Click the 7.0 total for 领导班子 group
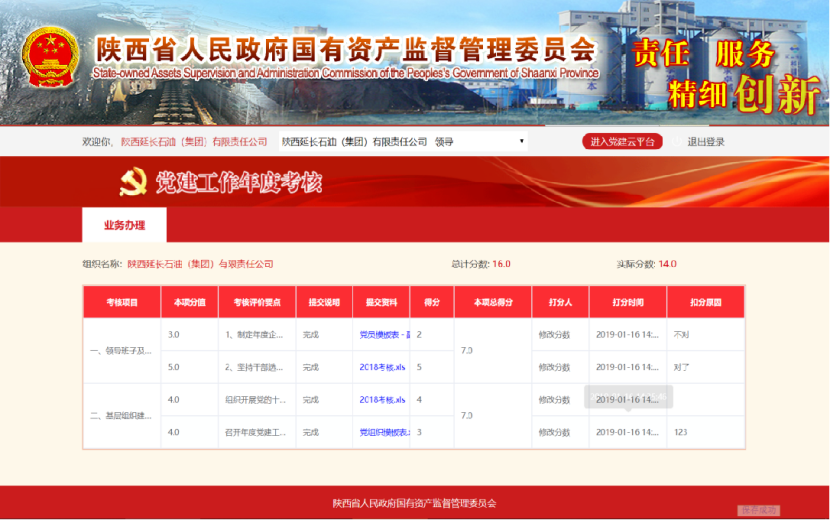830x520 pixels. click(493, 351)
